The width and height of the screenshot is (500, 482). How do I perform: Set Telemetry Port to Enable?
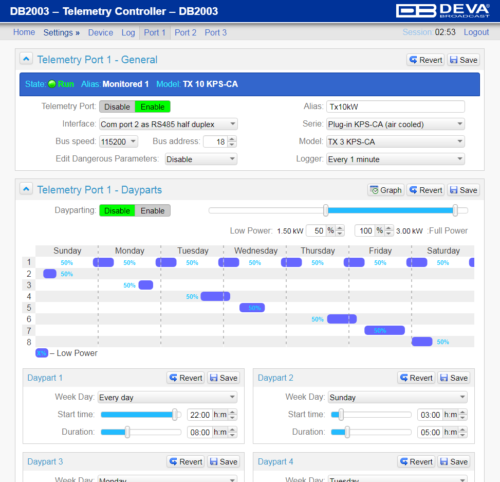153,107
